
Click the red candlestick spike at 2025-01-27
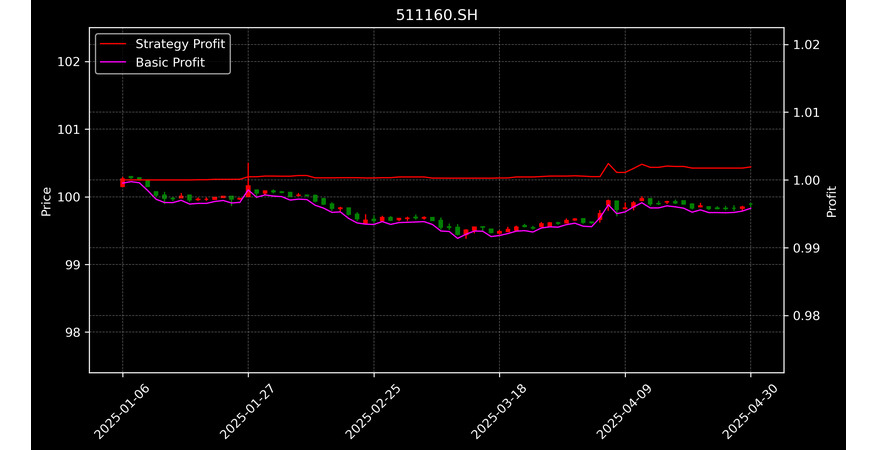pos(248,180)
